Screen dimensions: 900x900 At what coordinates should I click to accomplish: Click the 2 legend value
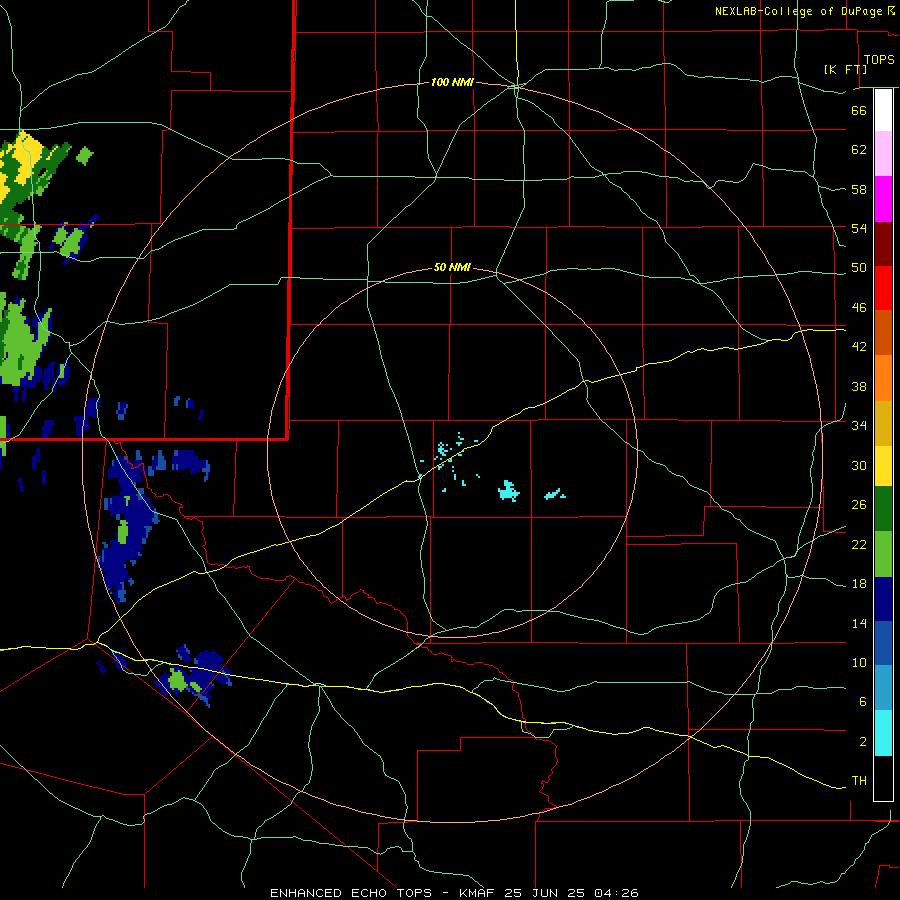pyautogui.click(x=862, y=742)
